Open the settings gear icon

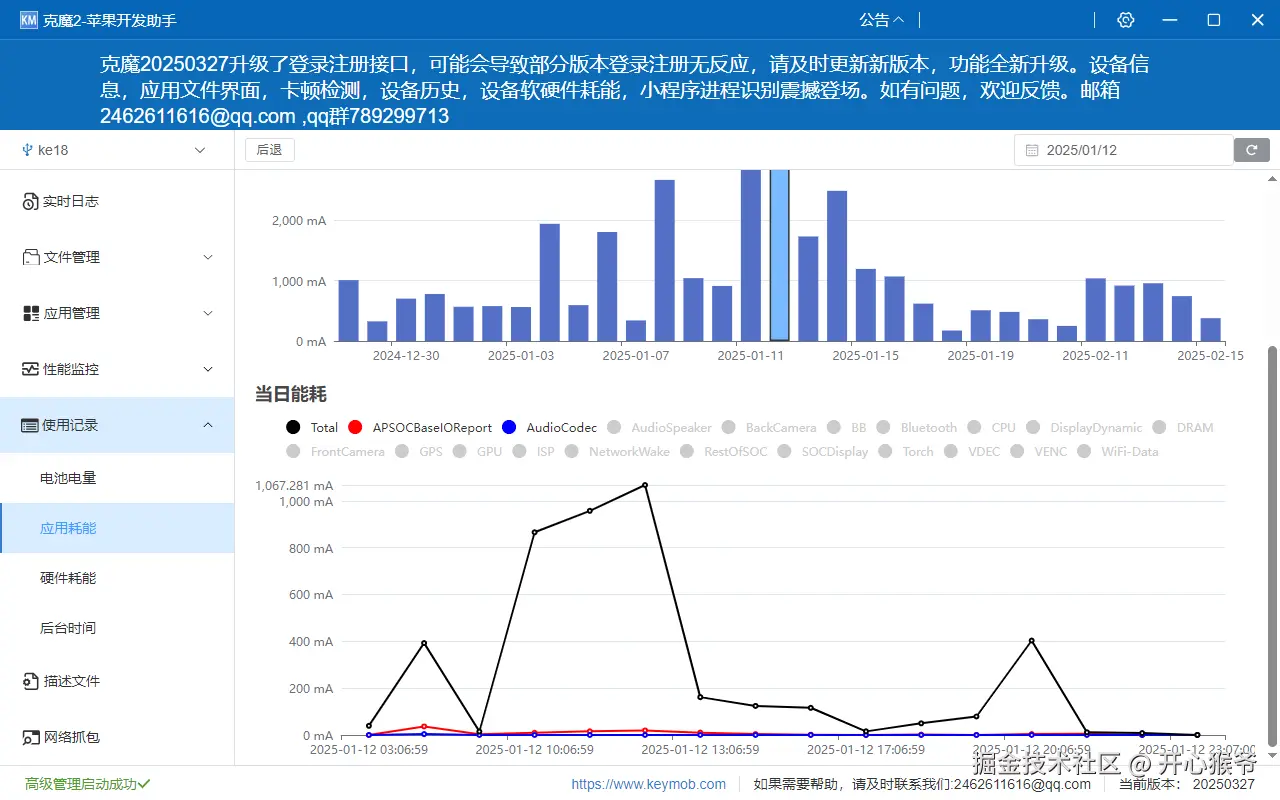1126,20
